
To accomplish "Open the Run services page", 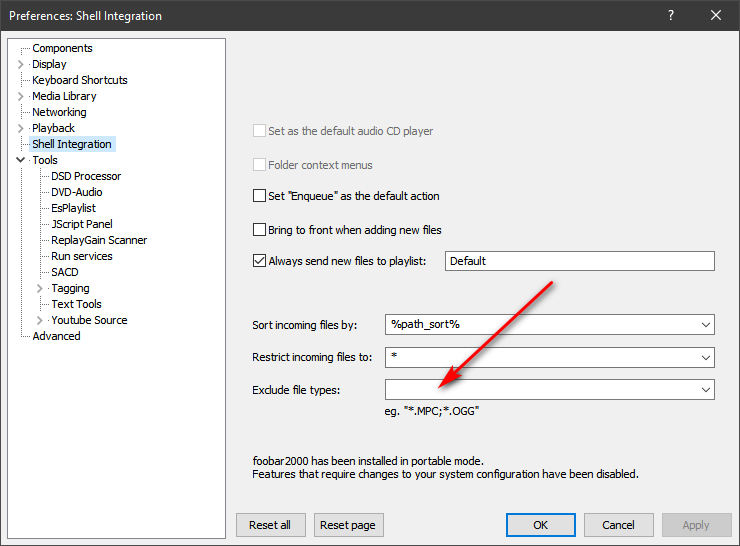I will (82, 256).
